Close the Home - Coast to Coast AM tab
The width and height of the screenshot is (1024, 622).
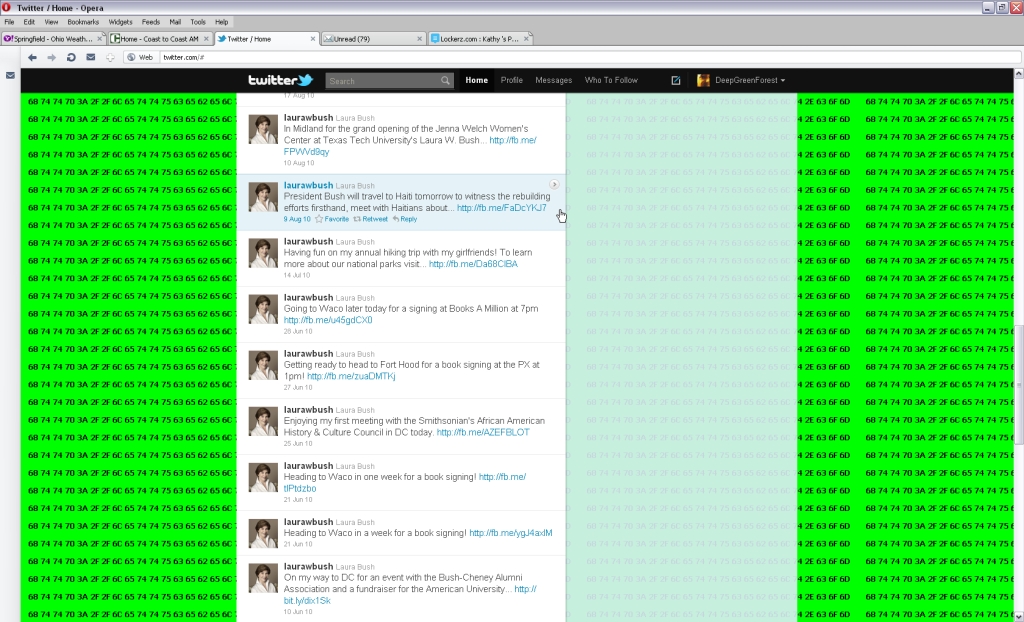pyautogui.click(x=206, y=39)
